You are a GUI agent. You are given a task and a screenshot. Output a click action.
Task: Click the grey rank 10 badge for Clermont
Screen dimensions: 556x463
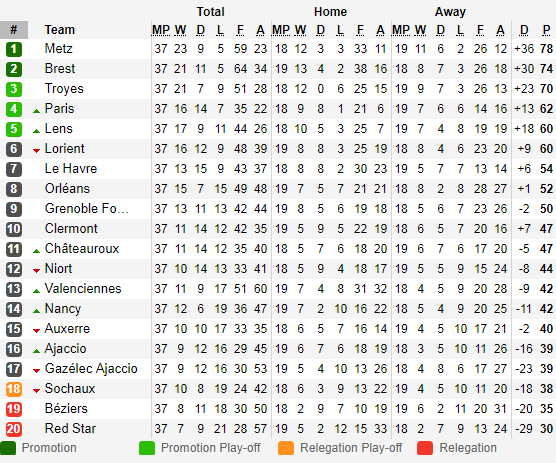point(14,229)
